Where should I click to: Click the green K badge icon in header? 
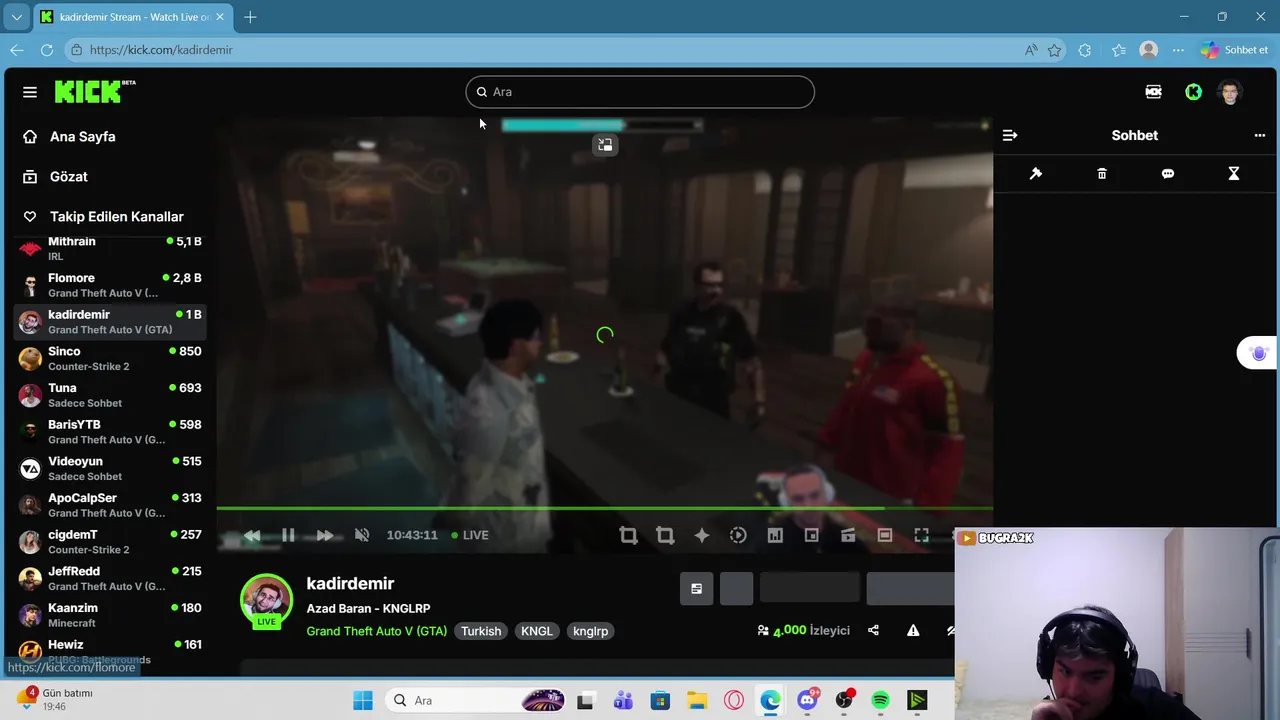[x=1193, y=92]
